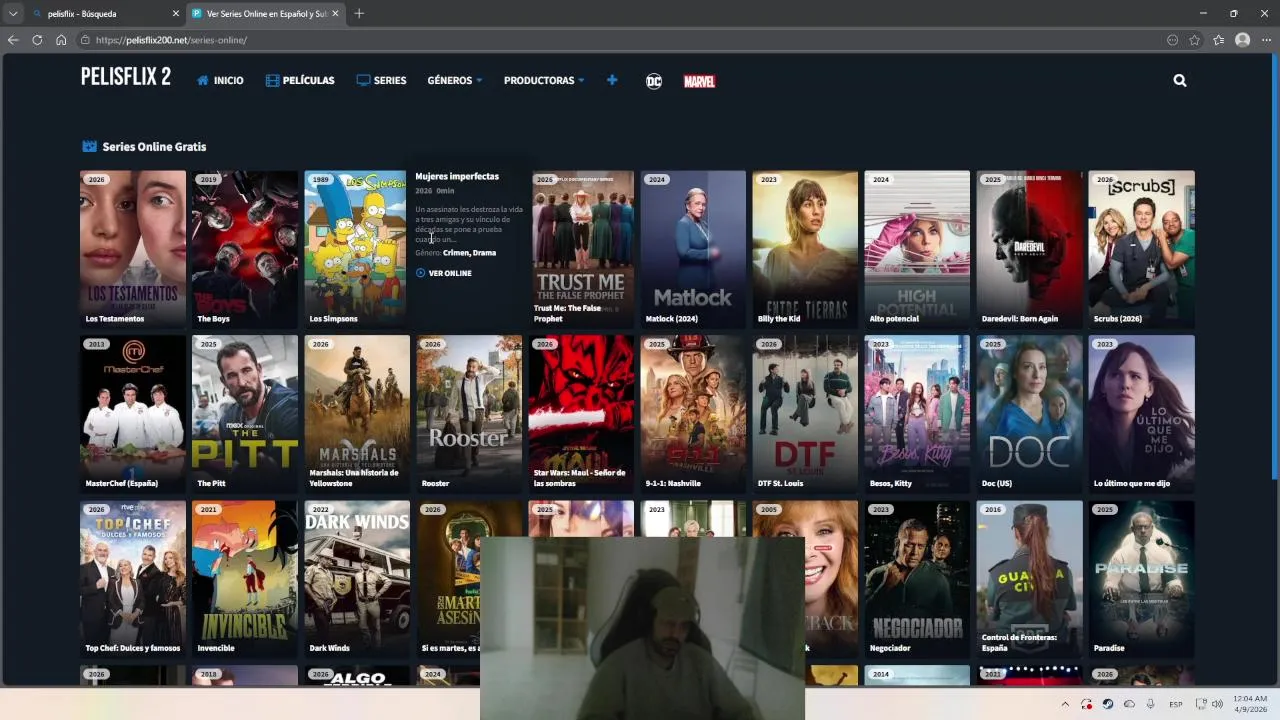1280x720 pixels.
Task: Reload the page with the refresh icon
Action: tap(37, 40)
